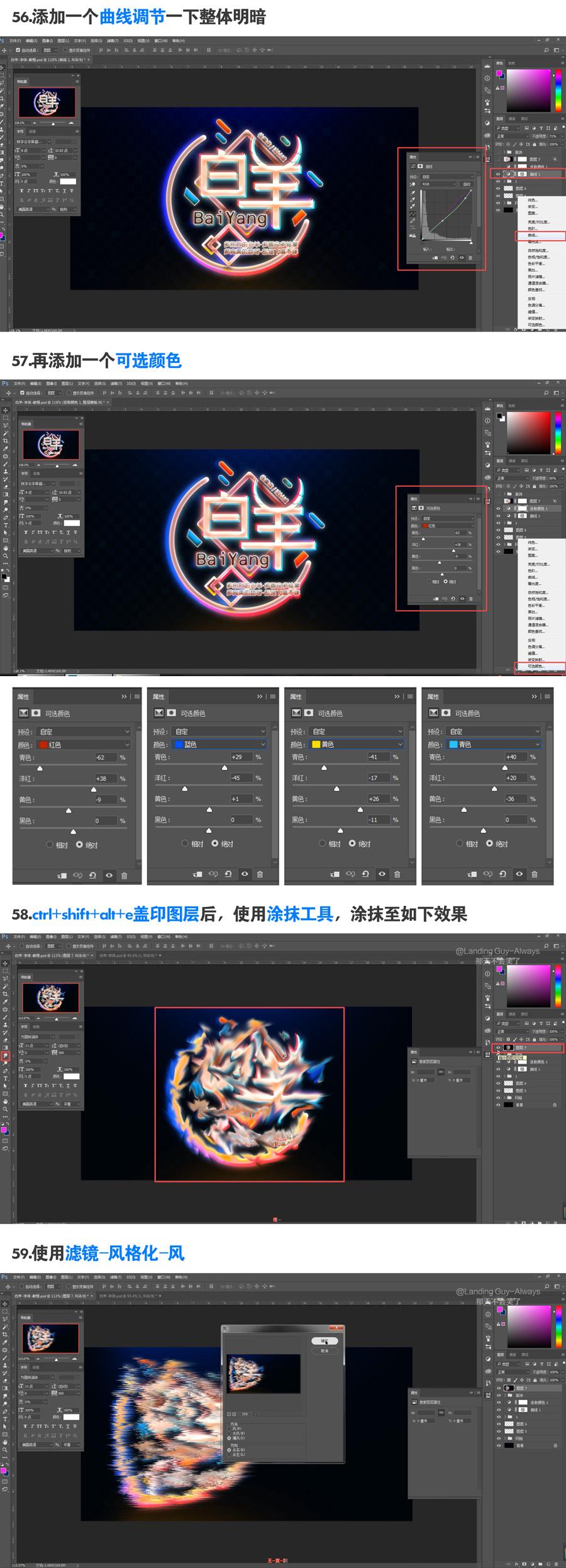Open 颜色 dropdown showing 蓝色
566x1568 pixels.
tap(219, 744)
